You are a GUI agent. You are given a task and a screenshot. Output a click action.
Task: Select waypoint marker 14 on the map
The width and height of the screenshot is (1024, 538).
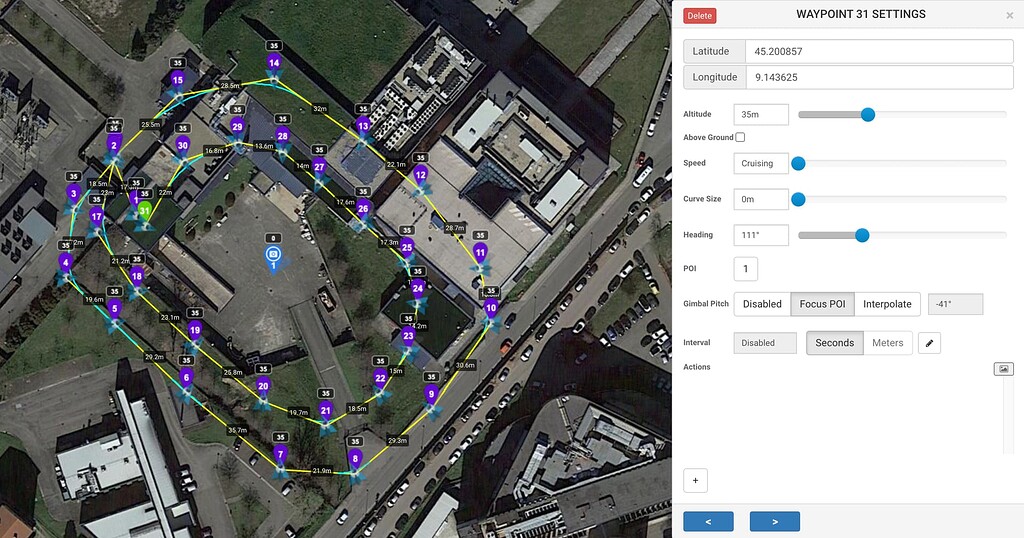point(274,64)
